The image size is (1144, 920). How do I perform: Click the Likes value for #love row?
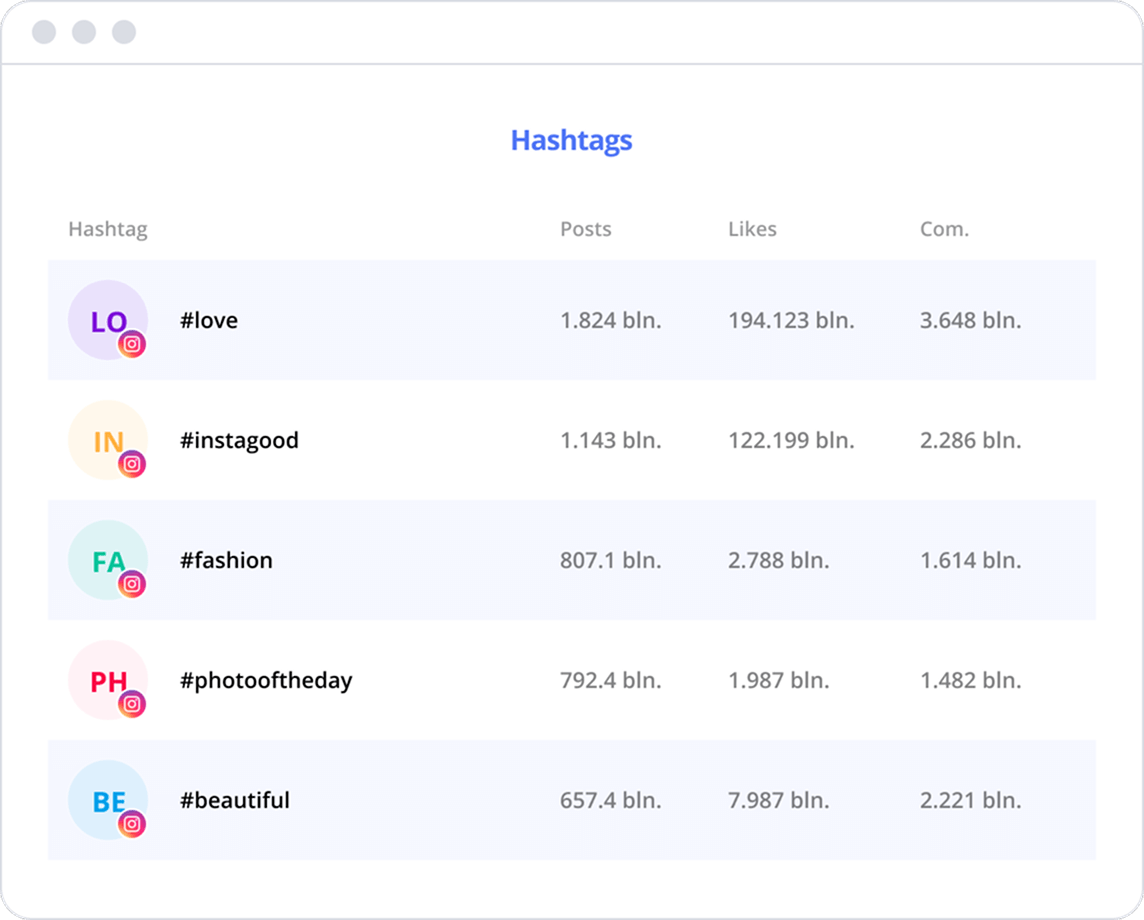(790, 320)
